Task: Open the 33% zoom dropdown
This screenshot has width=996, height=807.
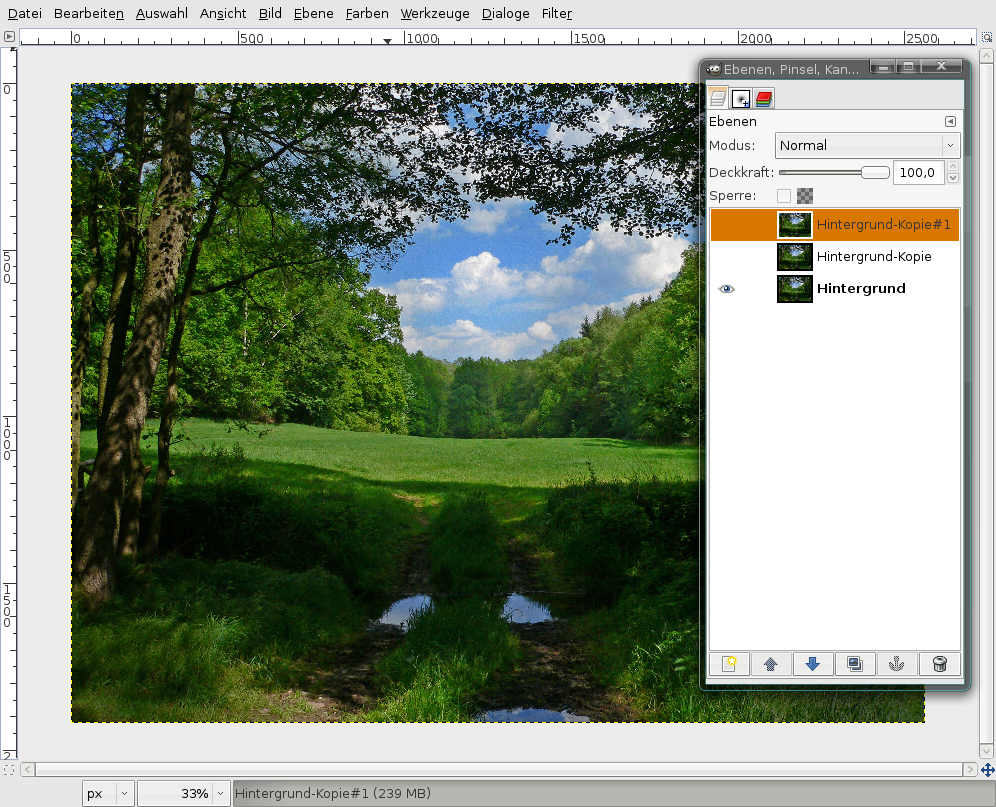Action: pos(183,794)
